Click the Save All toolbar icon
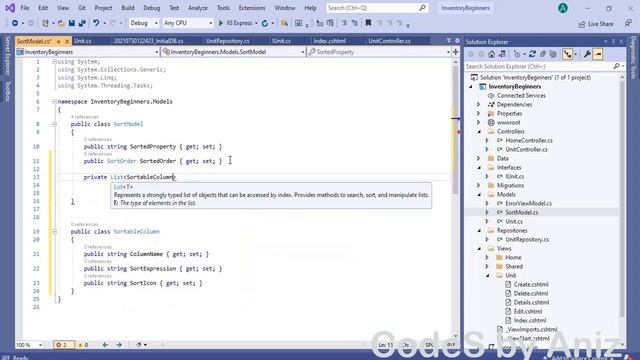Image resolution: width=640 pixels, height=360 pixels. pos(82,23)
